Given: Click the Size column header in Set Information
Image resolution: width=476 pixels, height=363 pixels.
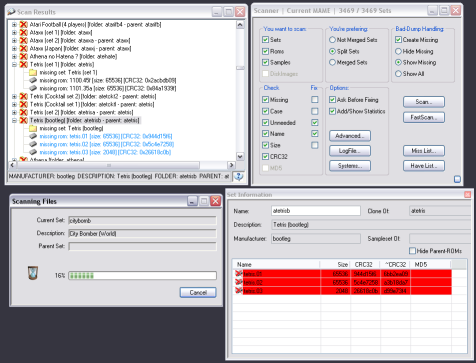Looking at the screenshot, I should click(x=335, y=265).
